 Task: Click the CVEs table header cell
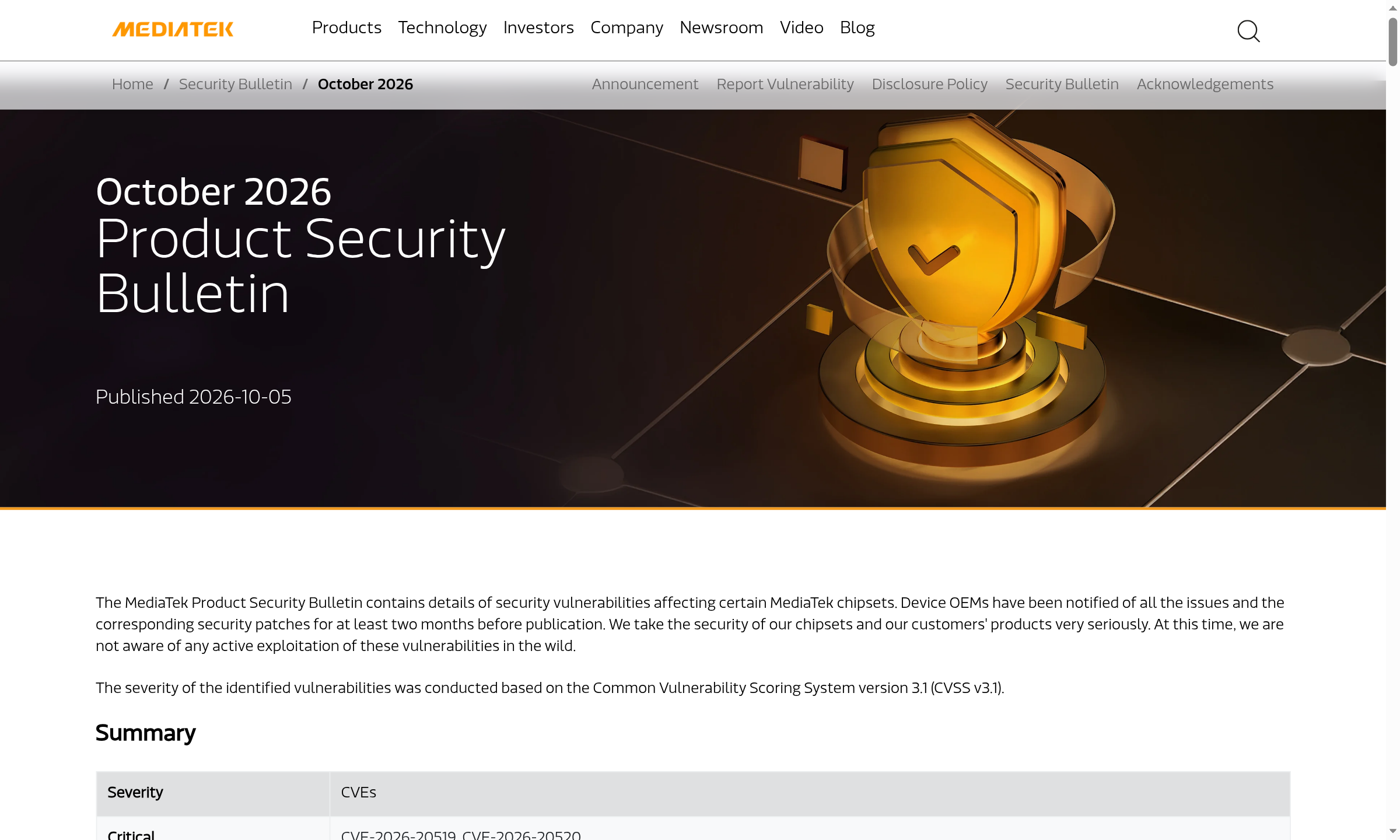(810, 793)
